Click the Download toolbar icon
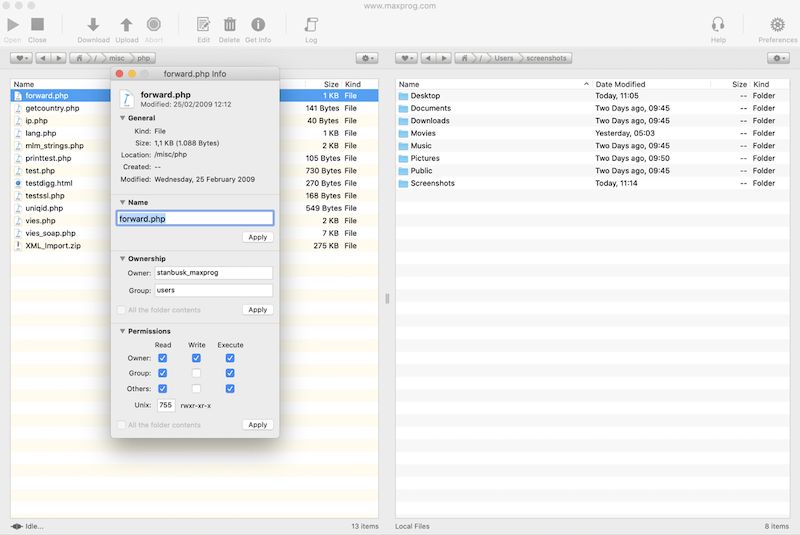This screenshot has height=535, width=800. point(93,25)
